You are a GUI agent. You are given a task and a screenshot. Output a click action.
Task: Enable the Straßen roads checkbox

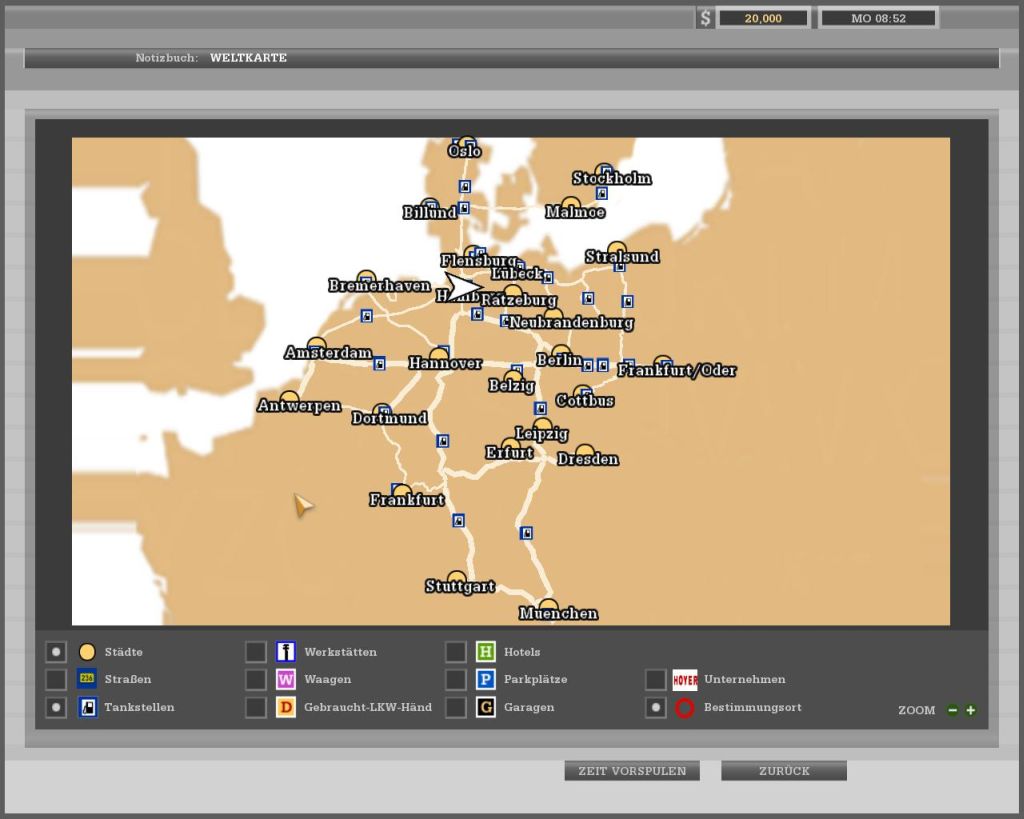[x=56, y=680]
